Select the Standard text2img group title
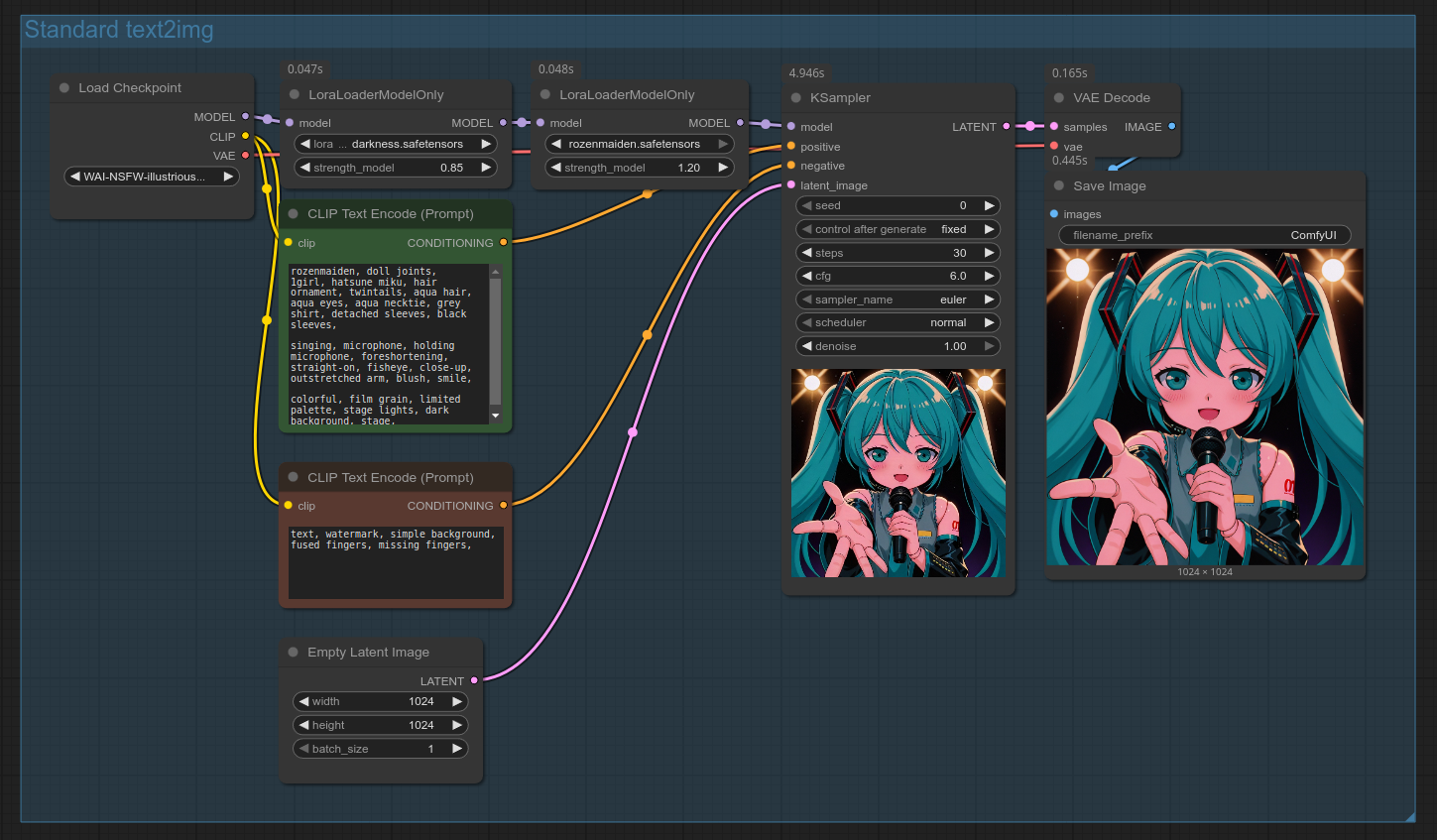Viewport: 1437px width, 840px height. [119, 30]
